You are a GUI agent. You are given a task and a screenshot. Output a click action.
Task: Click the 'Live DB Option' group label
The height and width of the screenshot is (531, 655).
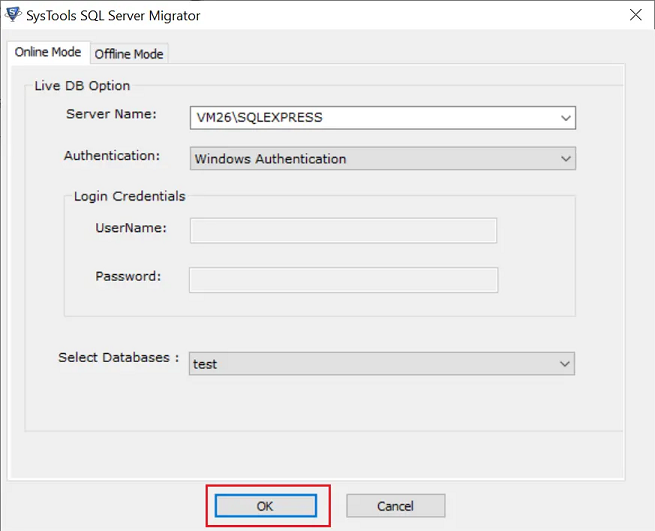click(82, 86)
